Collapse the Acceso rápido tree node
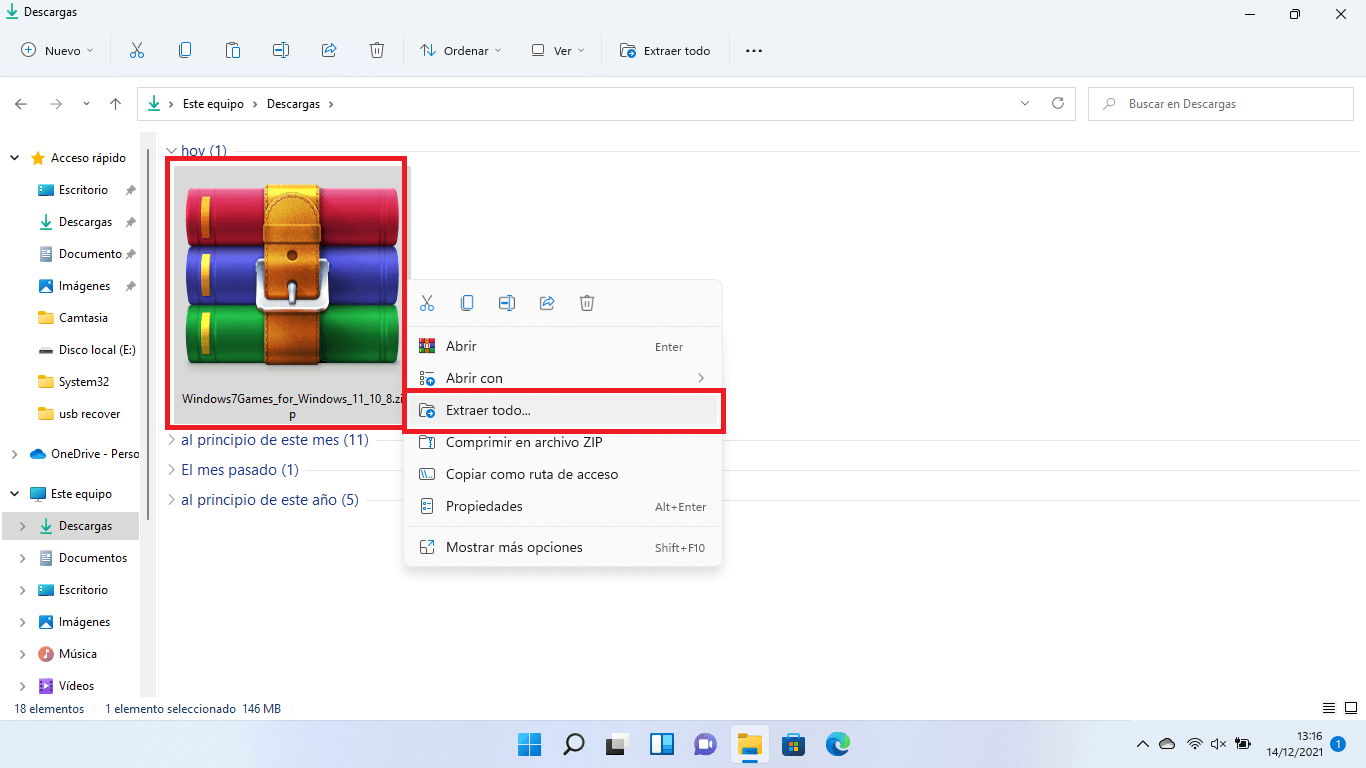1366x768 pixels. point(14,158)
